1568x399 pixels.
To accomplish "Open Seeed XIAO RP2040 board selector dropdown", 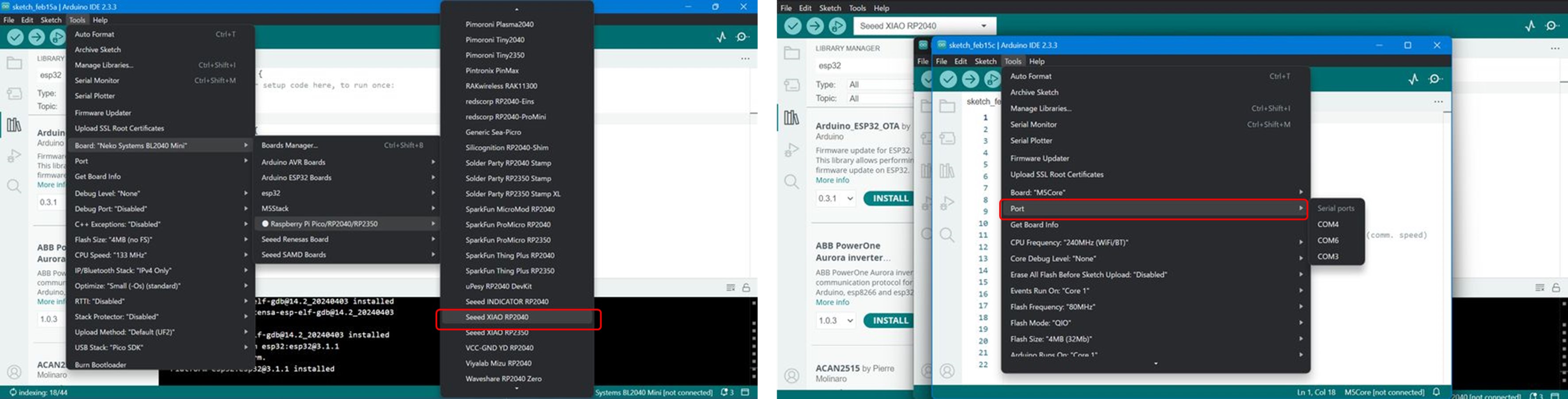I will tap(925, 26).
